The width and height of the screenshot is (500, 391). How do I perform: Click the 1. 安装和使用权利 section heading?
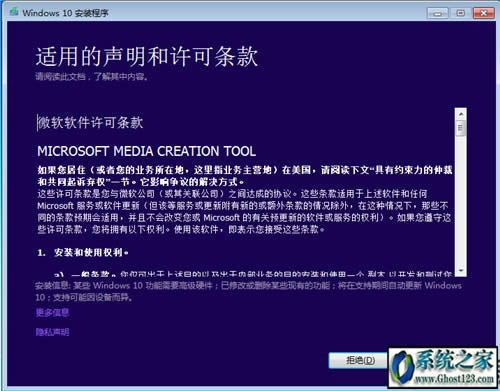[x=83, y=252]
